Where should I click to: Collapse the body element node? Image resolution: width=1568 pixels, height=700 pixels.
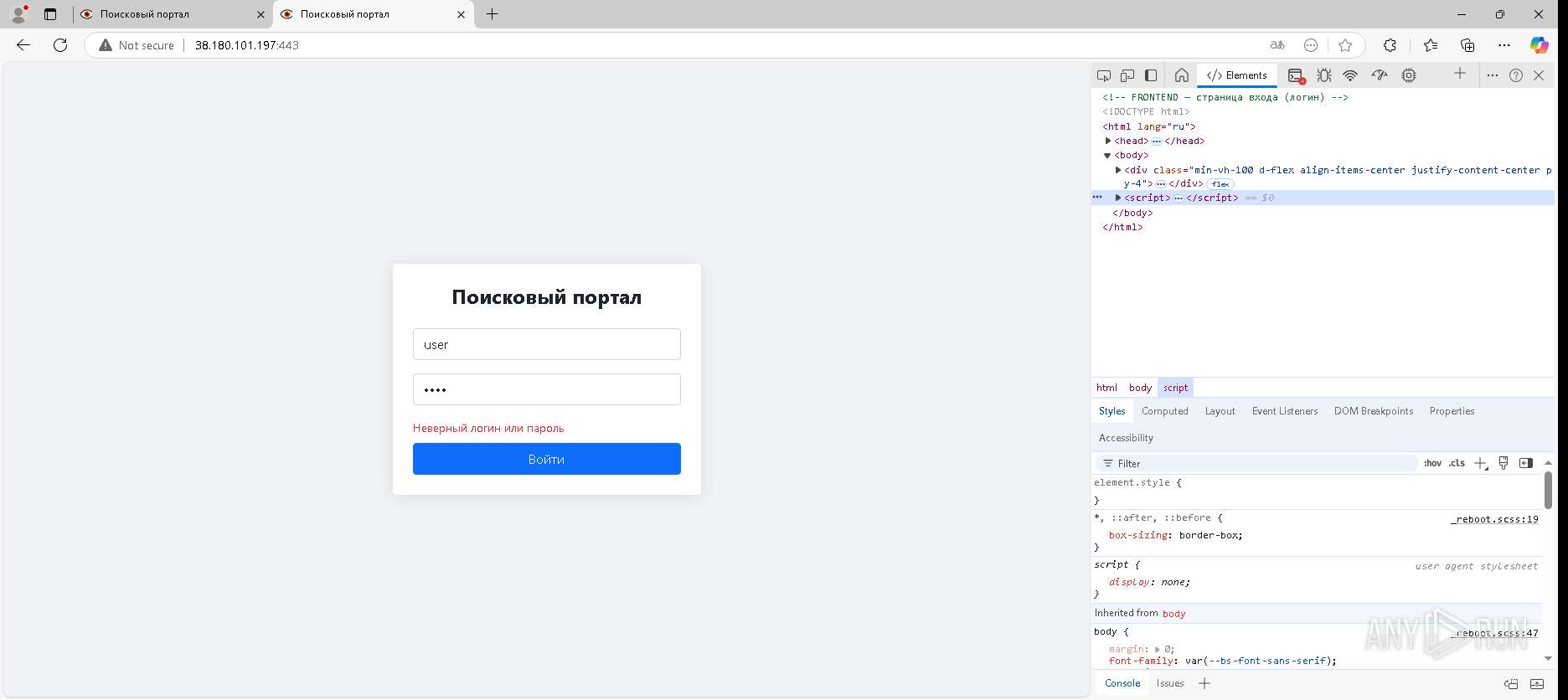[x=1107, y=155]
